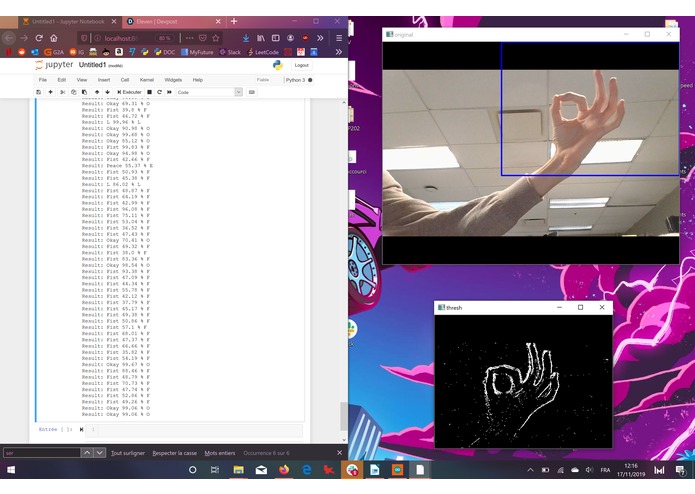
Task: Click the localhost address bar
Action: click(122, 38)
